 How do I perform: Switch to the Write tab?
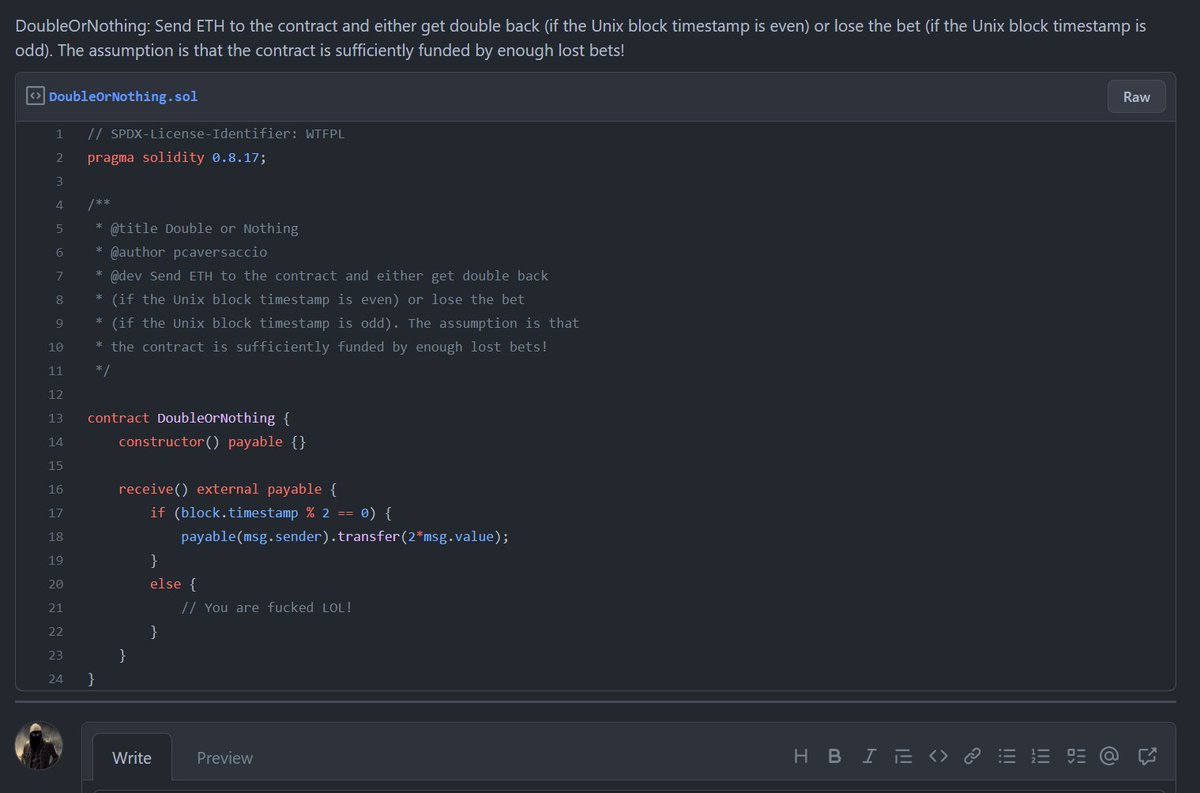[132, 758]
